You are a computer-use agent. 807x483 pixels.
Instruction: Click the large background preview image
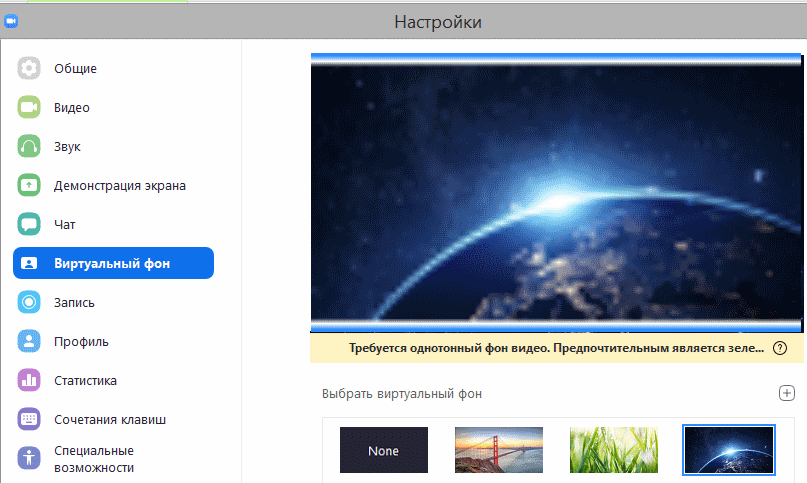tap(556, 193)
